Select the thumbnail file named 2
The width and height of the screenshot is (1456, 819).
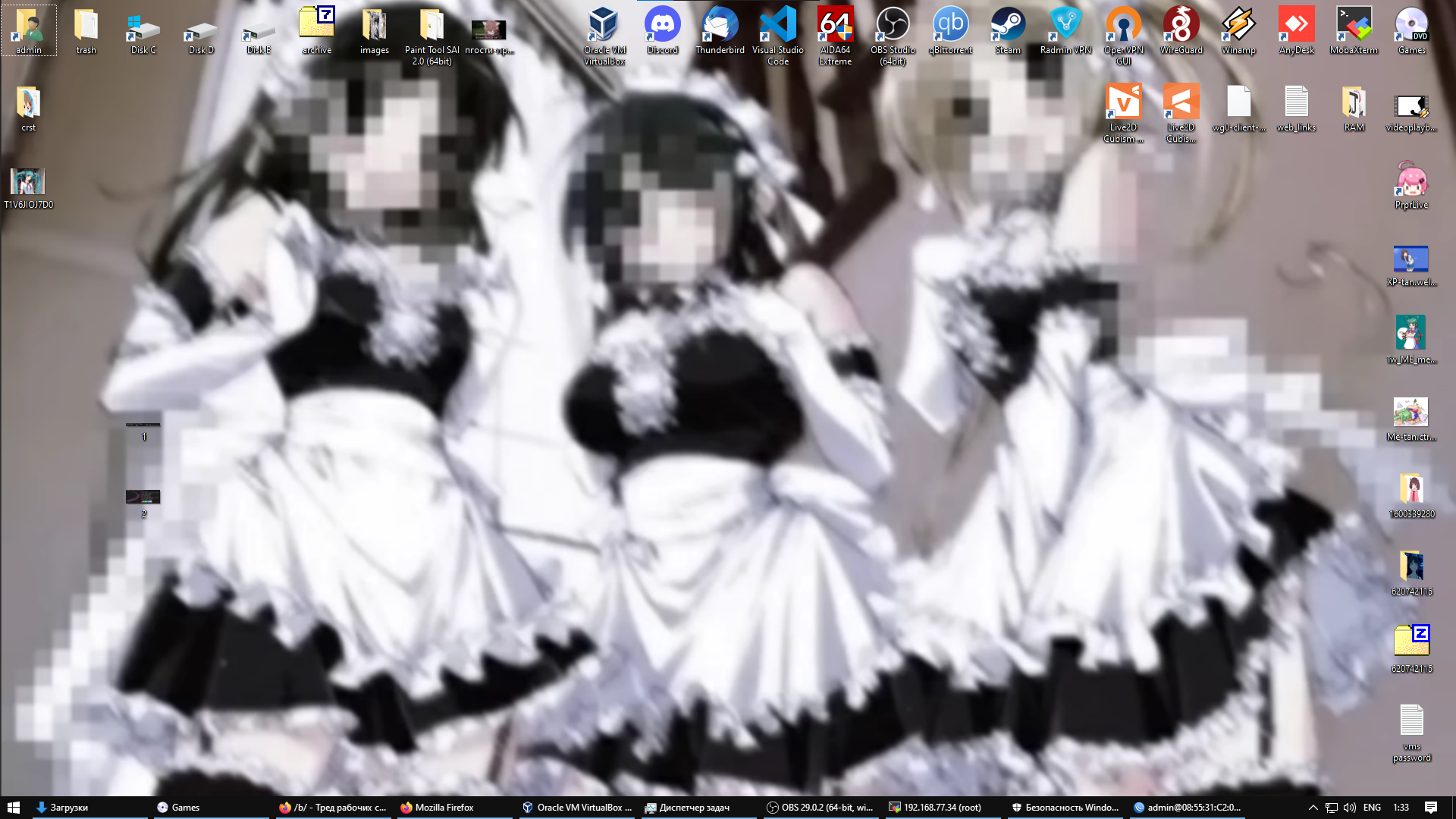click(x=143, y=504)
